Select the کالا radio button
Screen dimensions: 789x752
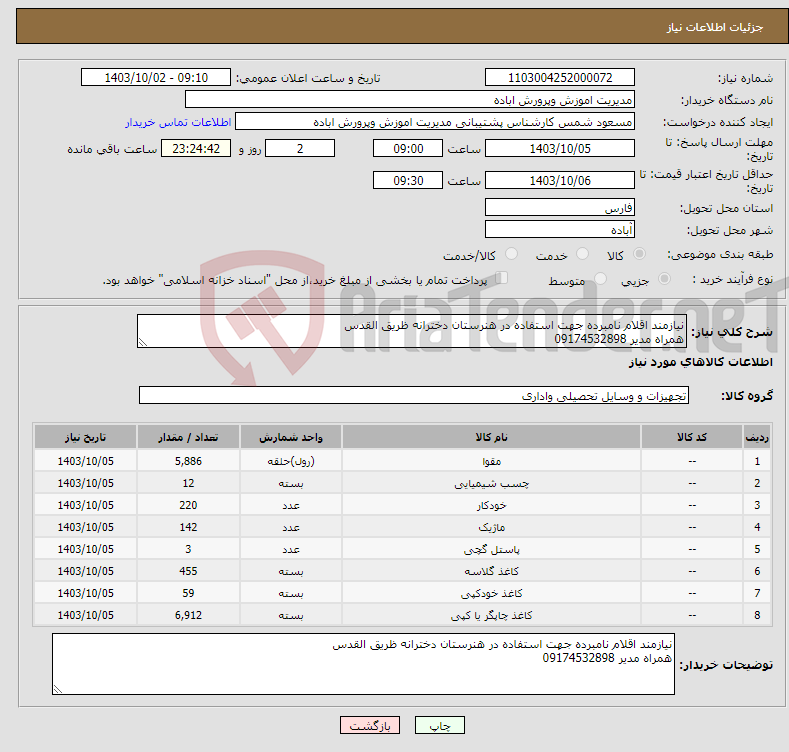(x=639, y=254)
